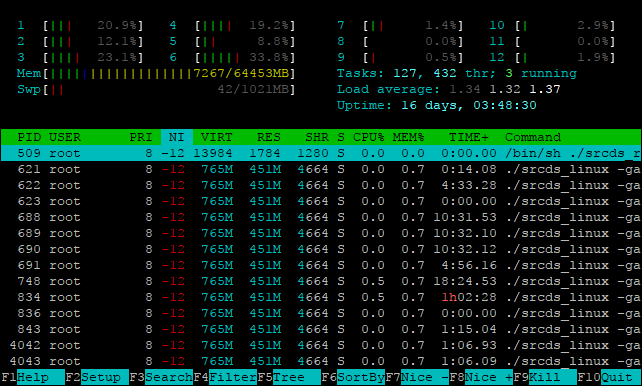Click the Load average values
Screen dimensions: 642x386
pos(504,89)
